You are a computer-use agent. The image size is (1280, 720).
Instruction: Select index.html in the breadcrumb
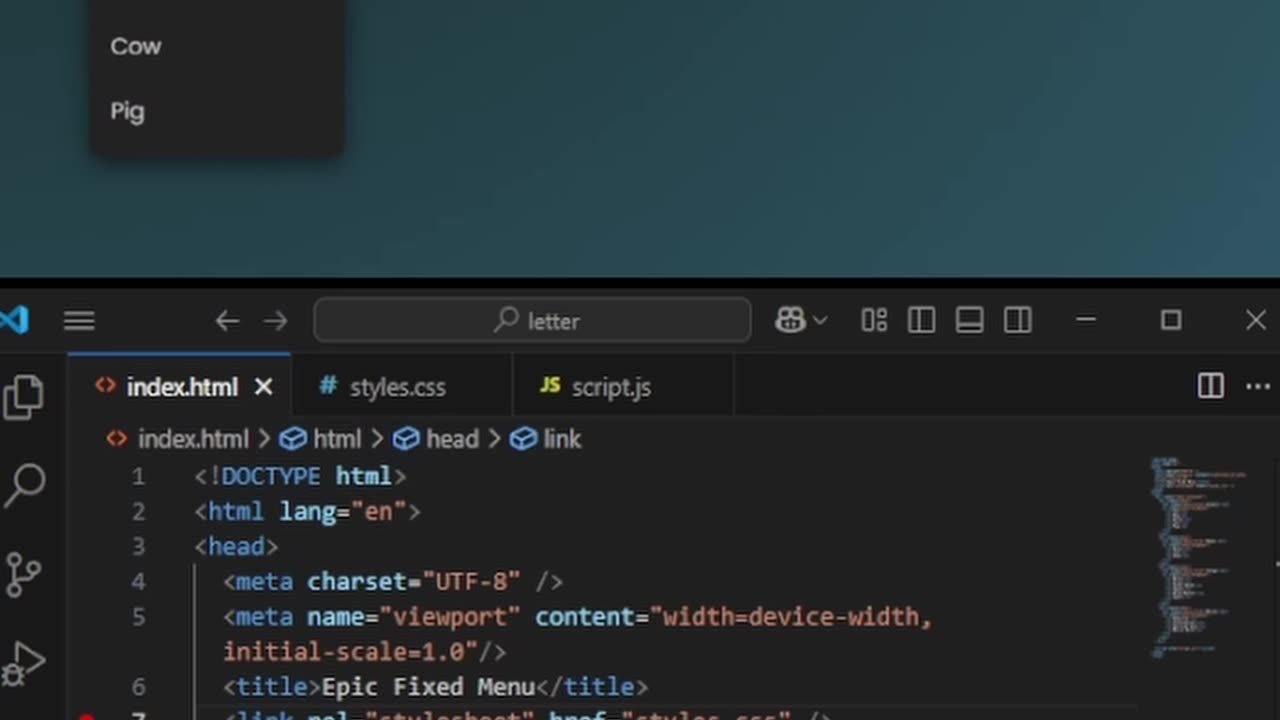177,439
